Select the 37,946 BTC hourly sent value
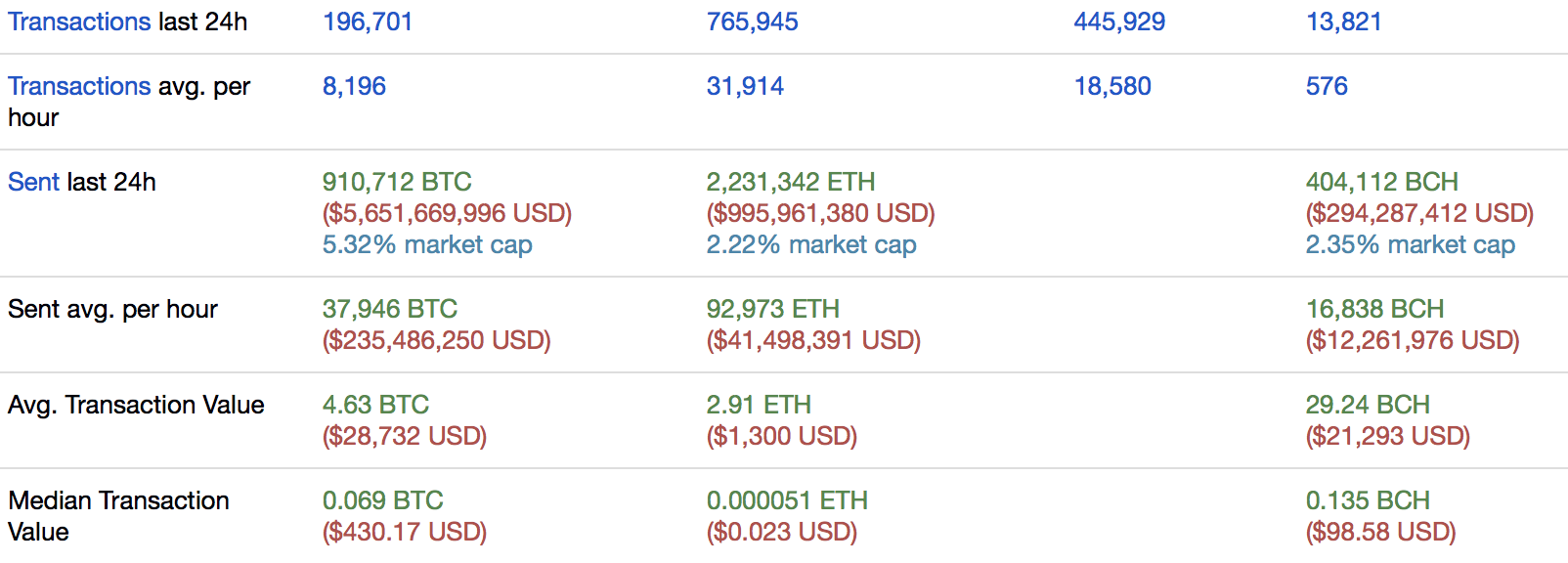Viewport: 1568px width, 563px height. 390,309
